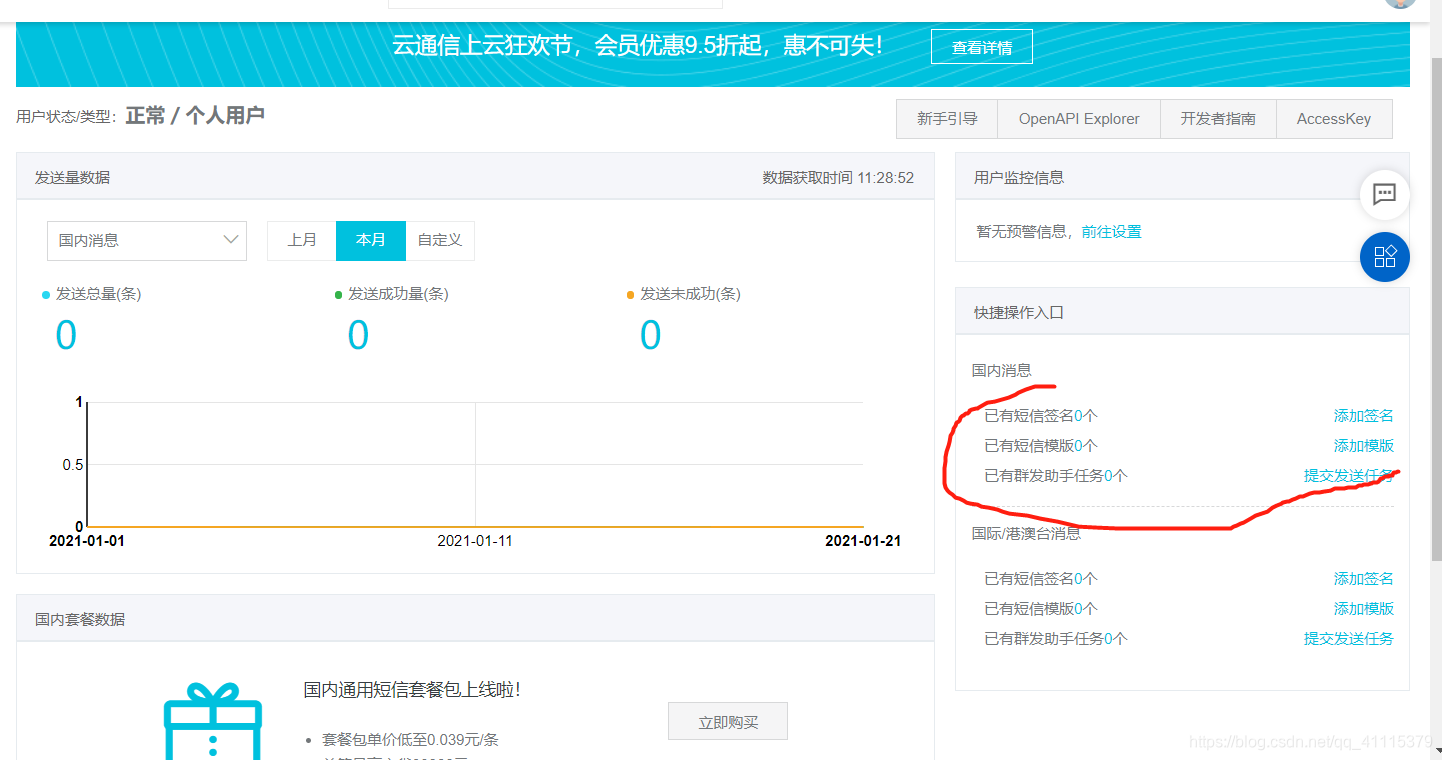Click the 2021-01-01 chart axis label

87,541
